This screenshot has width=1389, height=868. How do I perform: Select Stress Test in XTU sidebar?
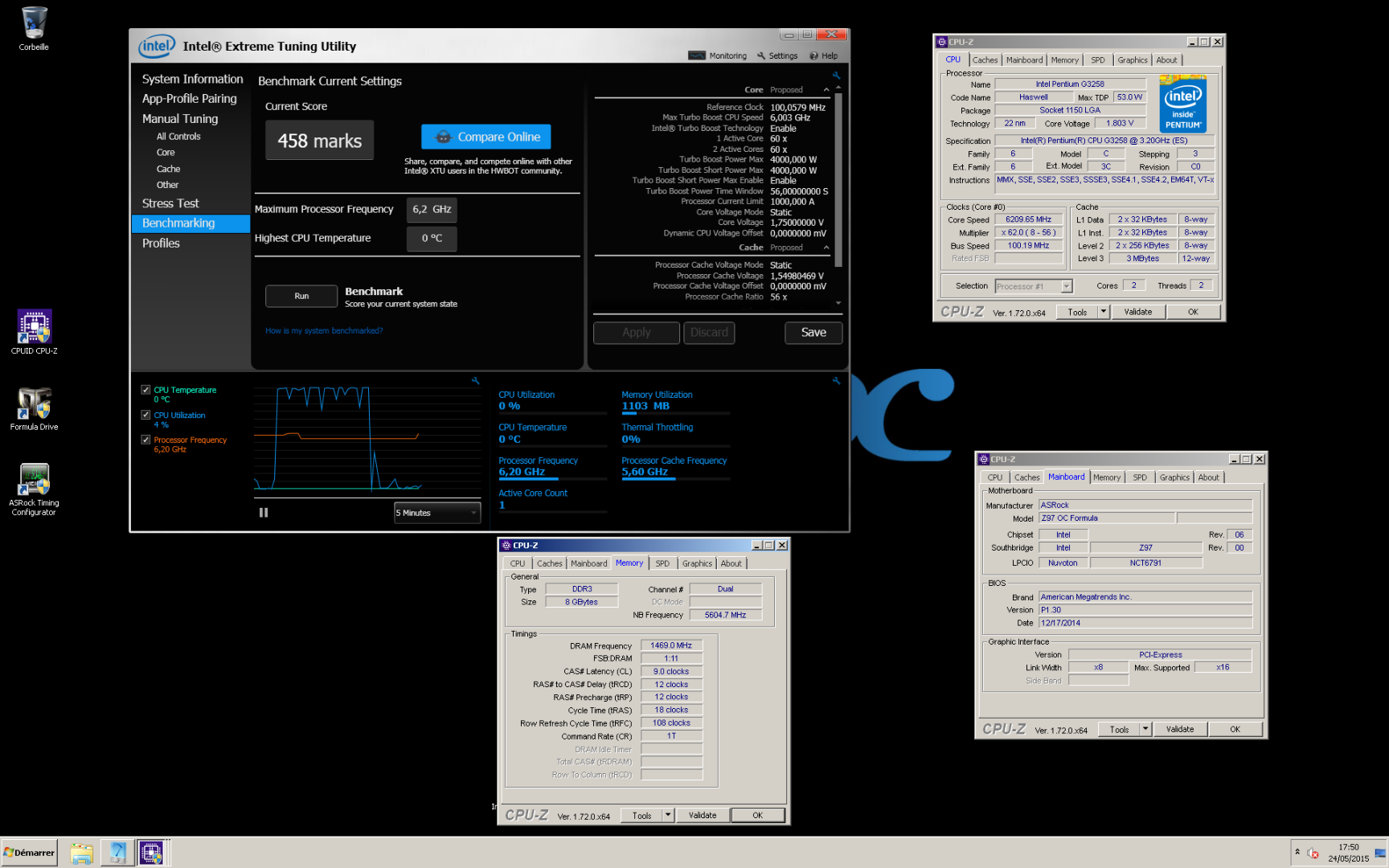[170, 203]
